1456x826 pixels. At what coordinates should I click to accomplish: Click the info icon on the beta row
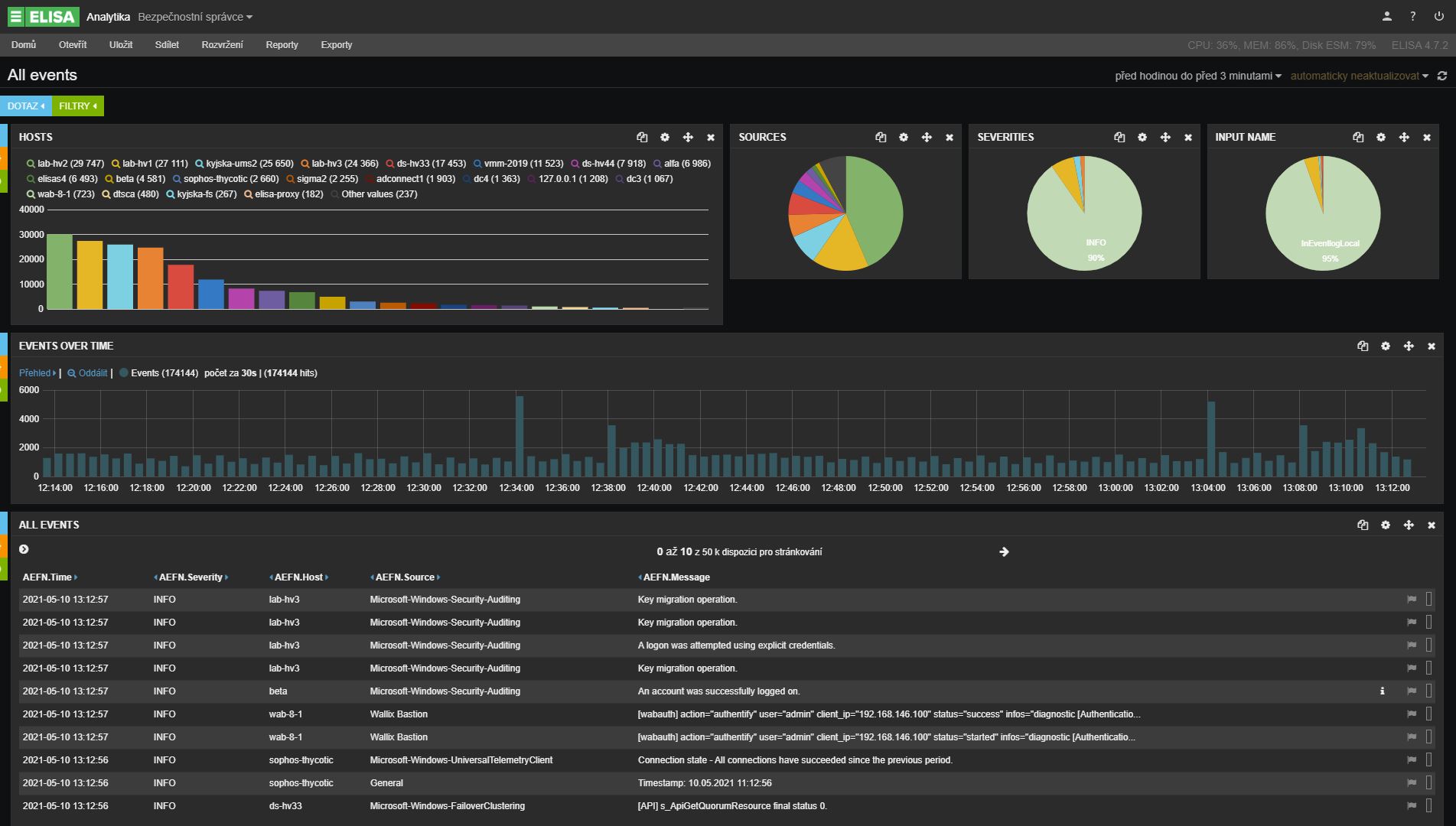(x=1382, y=691)
